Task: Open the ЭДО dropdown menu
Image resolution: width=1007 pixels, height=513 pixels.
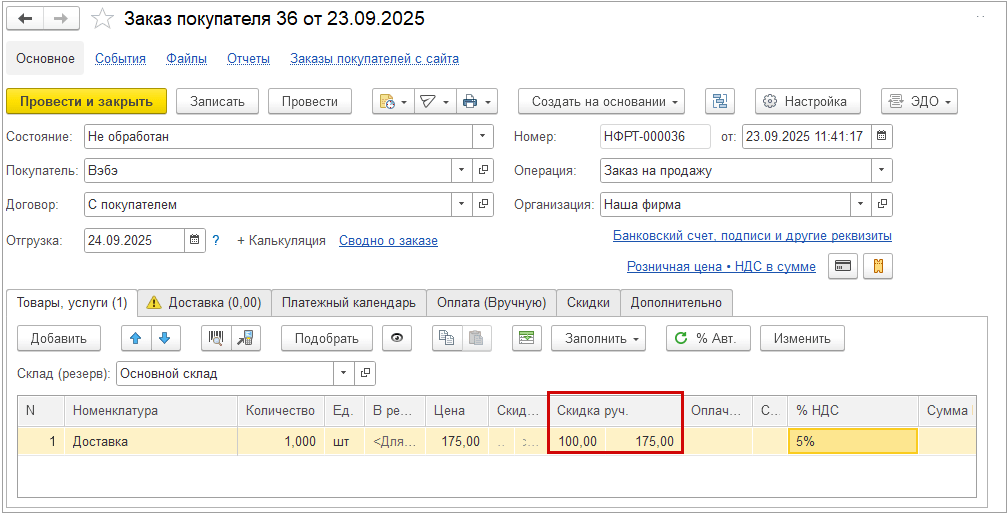Action: click(919, 101)
